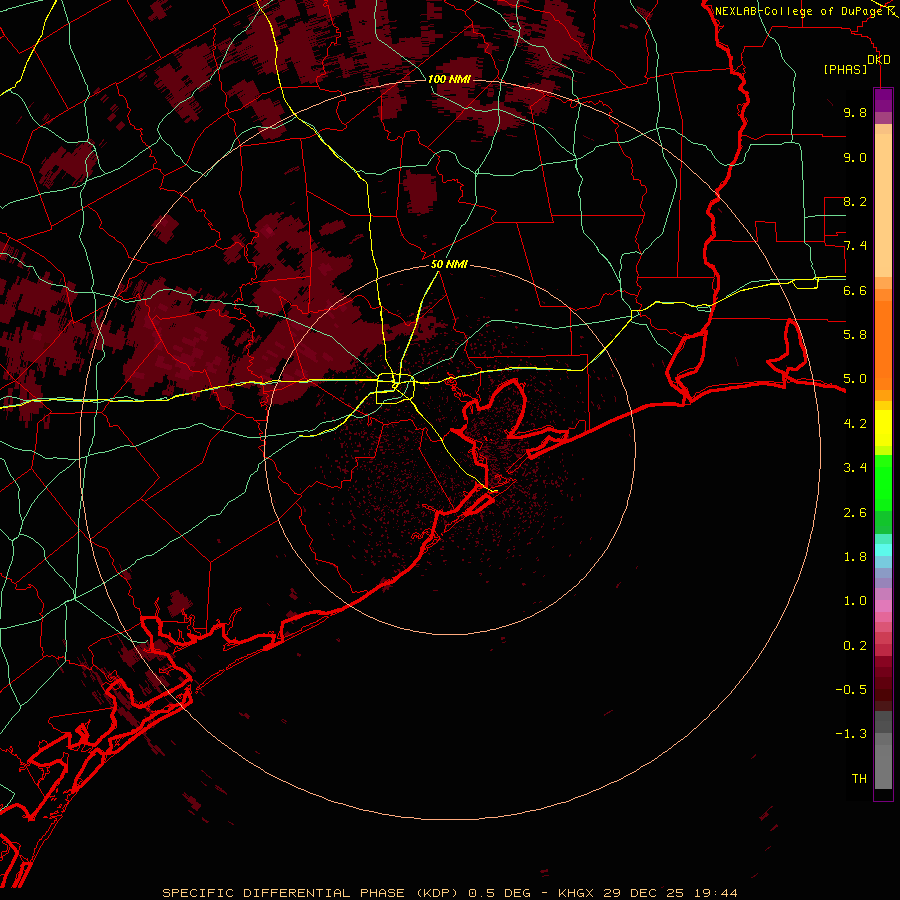
Task: Pick the light peach segment of the color bar
Action: click(x=883, y=207)
